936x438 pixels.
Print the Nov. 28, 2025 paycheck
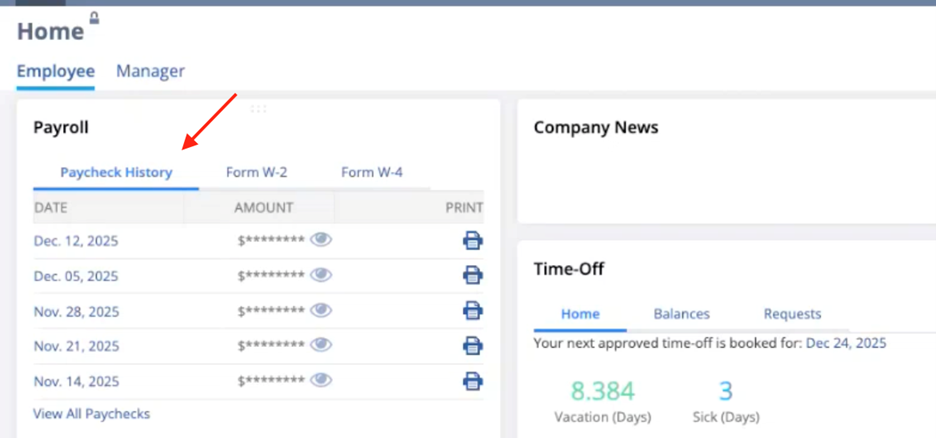tap(472, 311)
